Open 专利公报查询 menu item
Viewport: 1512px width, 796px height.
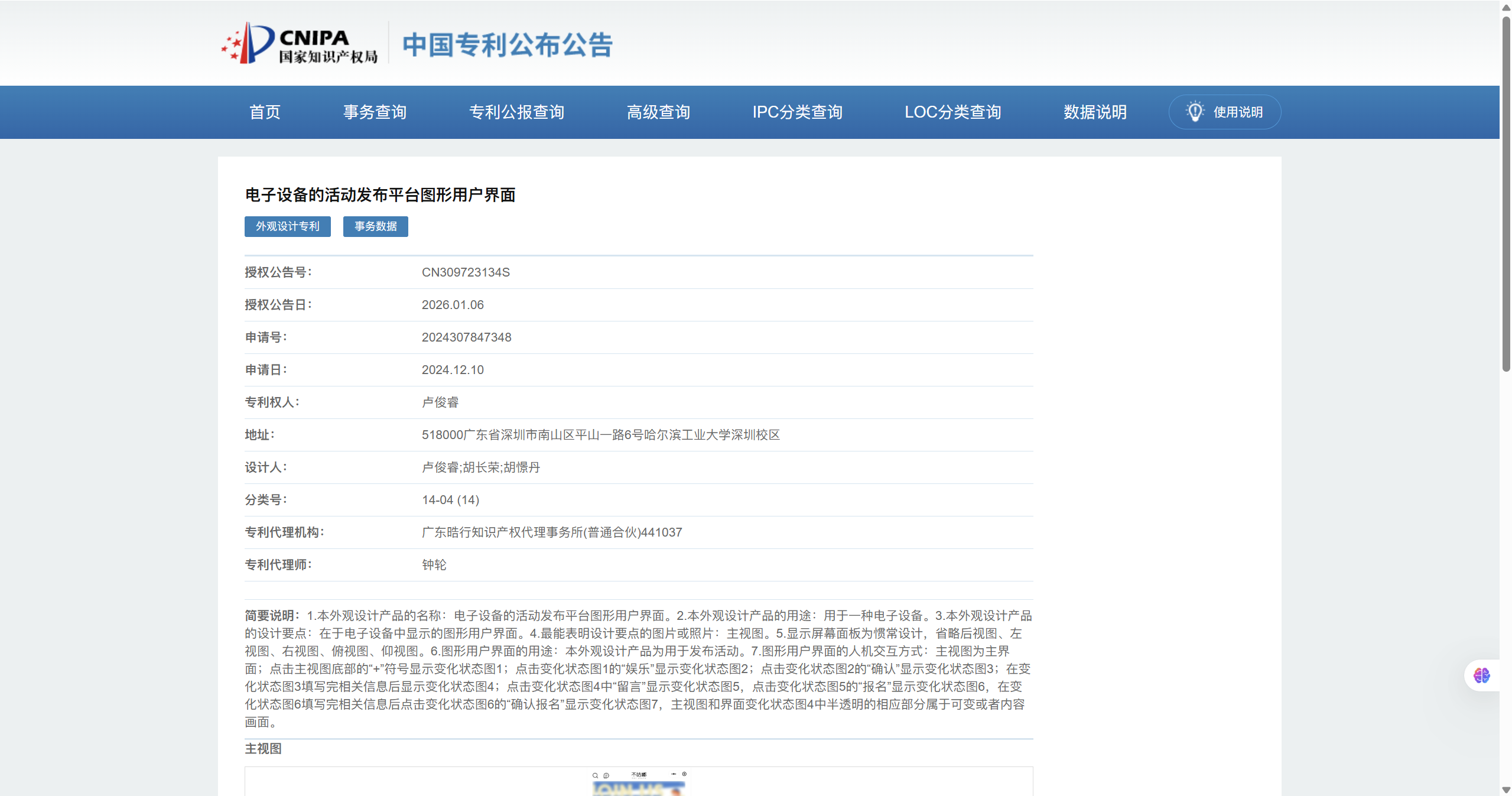(516, 112)
